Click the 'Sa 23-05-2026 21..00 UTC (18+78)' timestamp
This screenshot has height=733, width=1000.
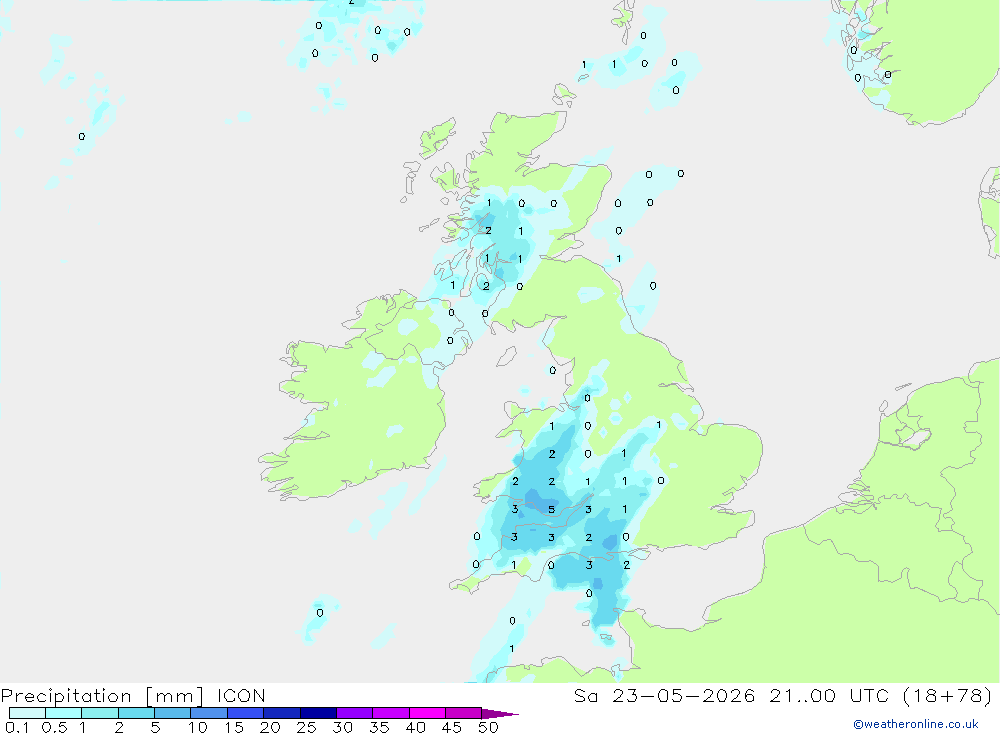[x=783, y=696]
